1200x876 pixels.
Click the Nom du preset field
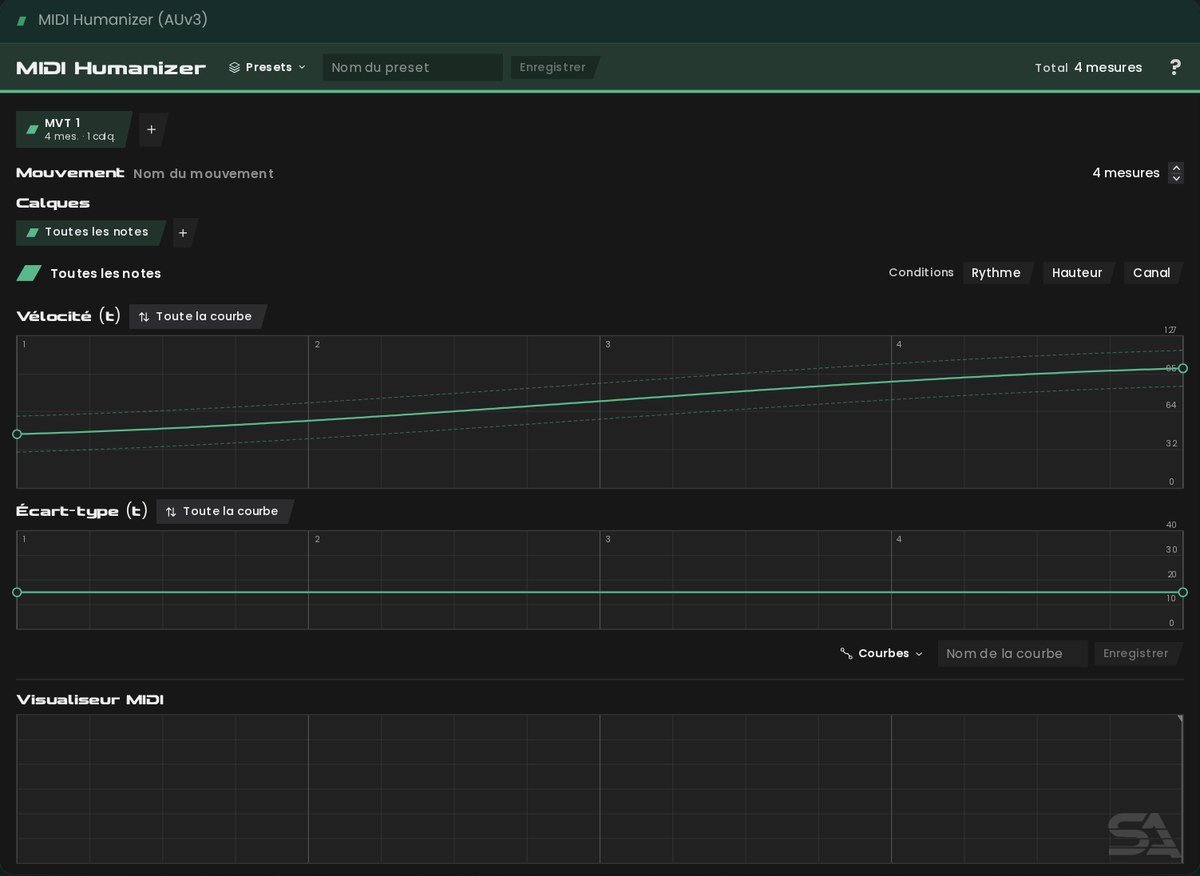(x=413, y=67)
